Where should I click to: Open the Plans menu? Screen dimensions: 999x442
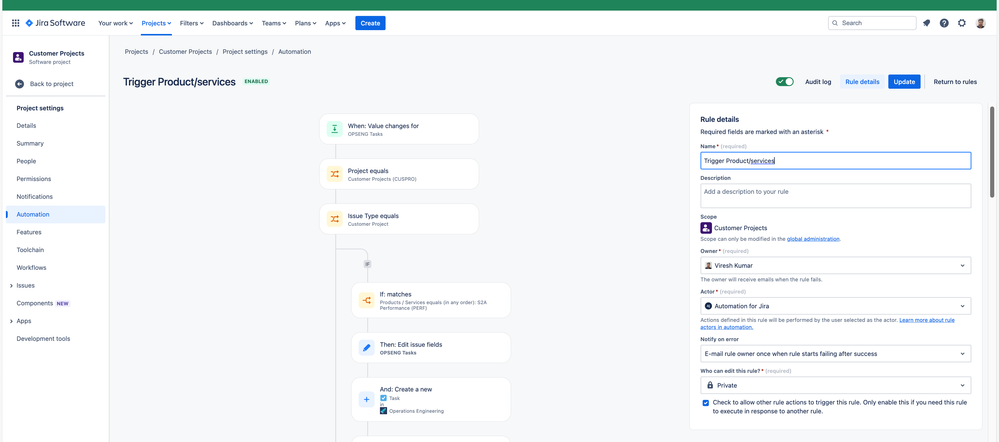pos(306,23)
